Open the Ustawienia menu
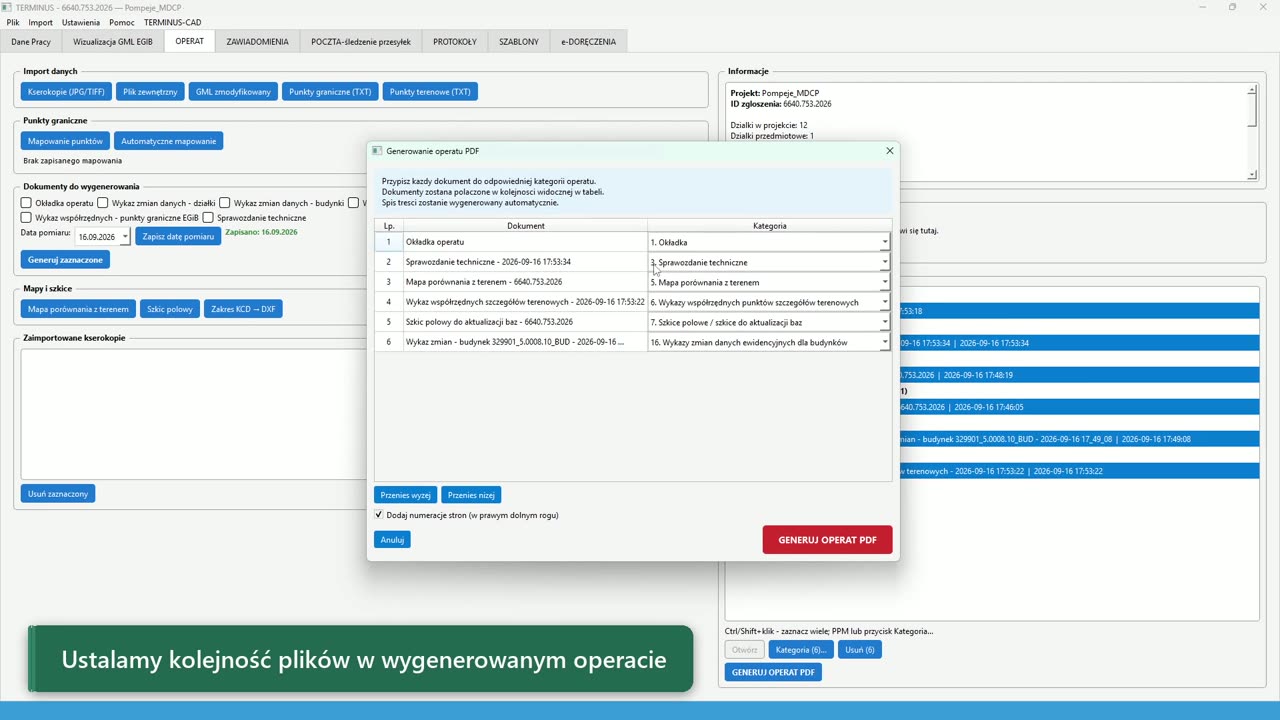Viewport: 1280px width, 720px height. 81,22
